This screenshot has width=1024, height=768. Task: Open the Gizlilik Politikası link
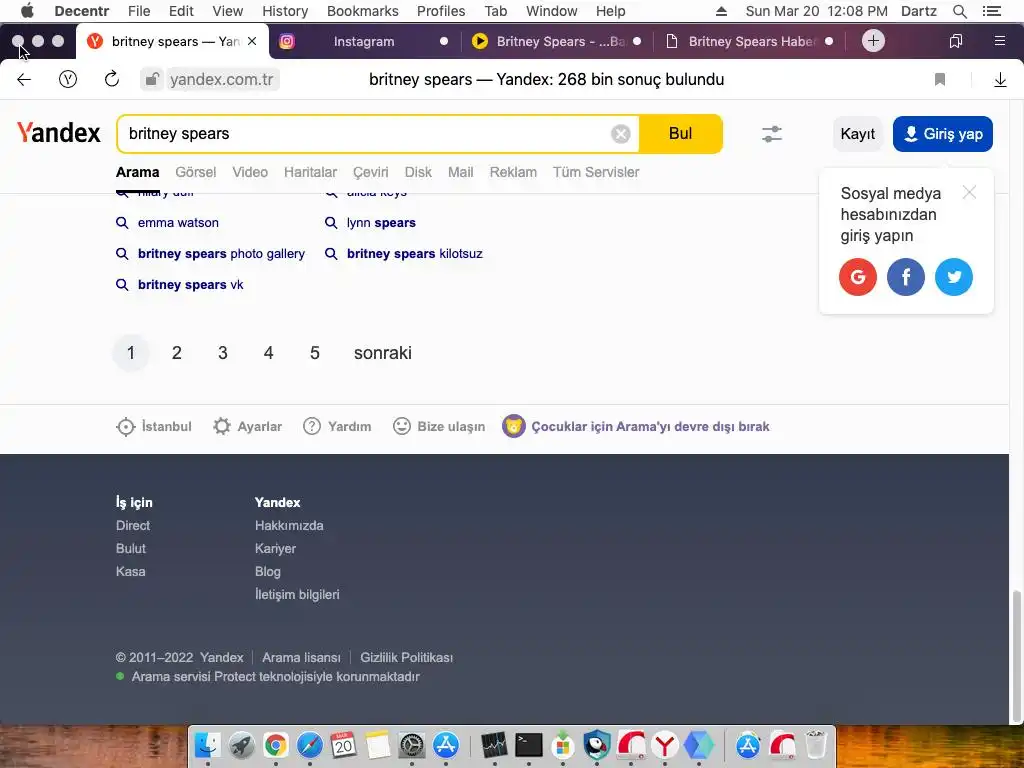tap(406, 658)
